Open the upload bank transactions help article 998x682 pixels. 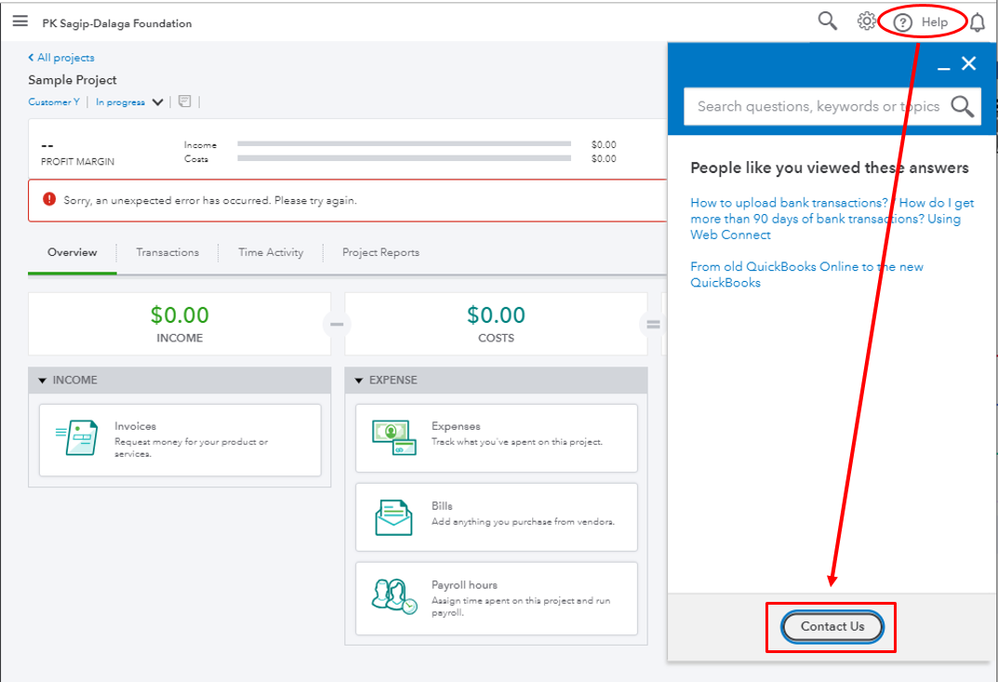point(831,218)
